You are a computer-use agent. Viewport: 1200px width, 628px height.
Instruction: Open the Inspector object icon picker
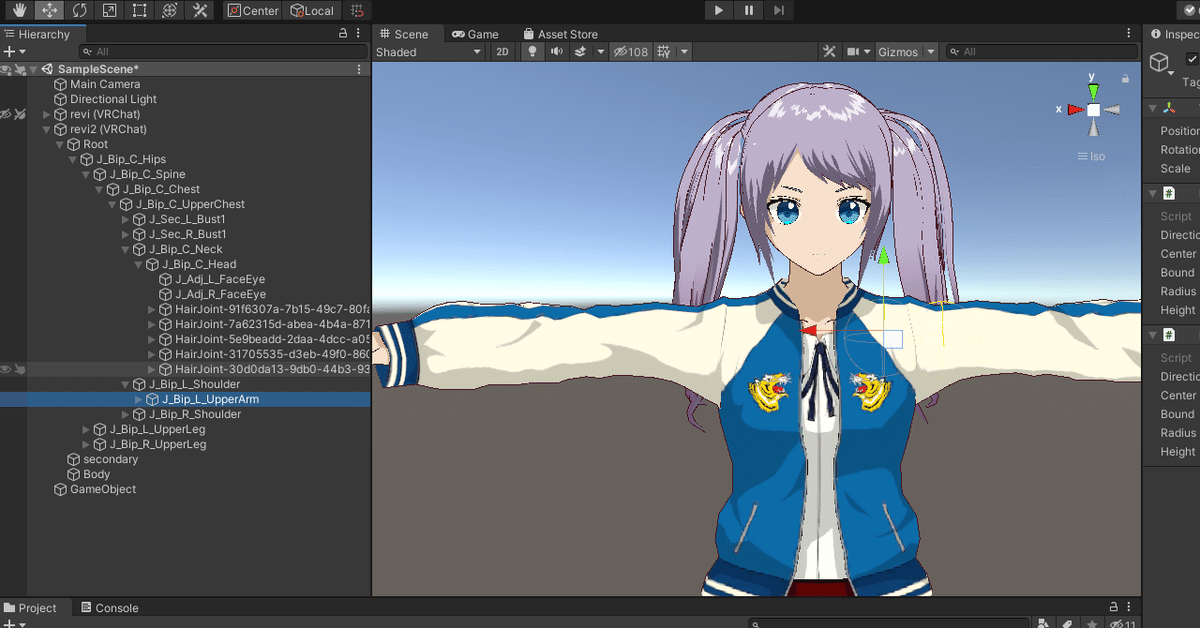(x=1160, y=64)
